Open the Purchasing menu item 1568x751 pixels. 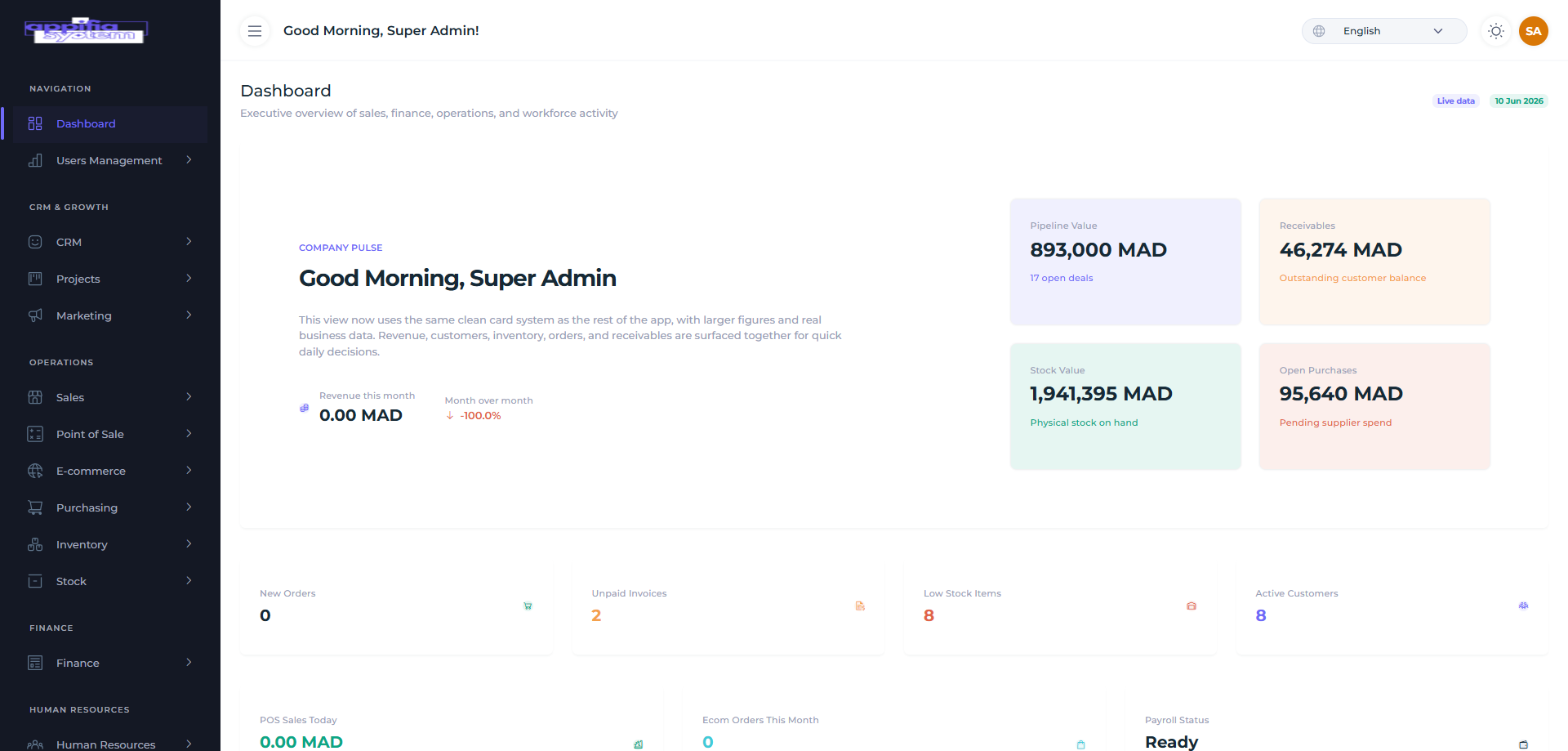pos(110,507)
